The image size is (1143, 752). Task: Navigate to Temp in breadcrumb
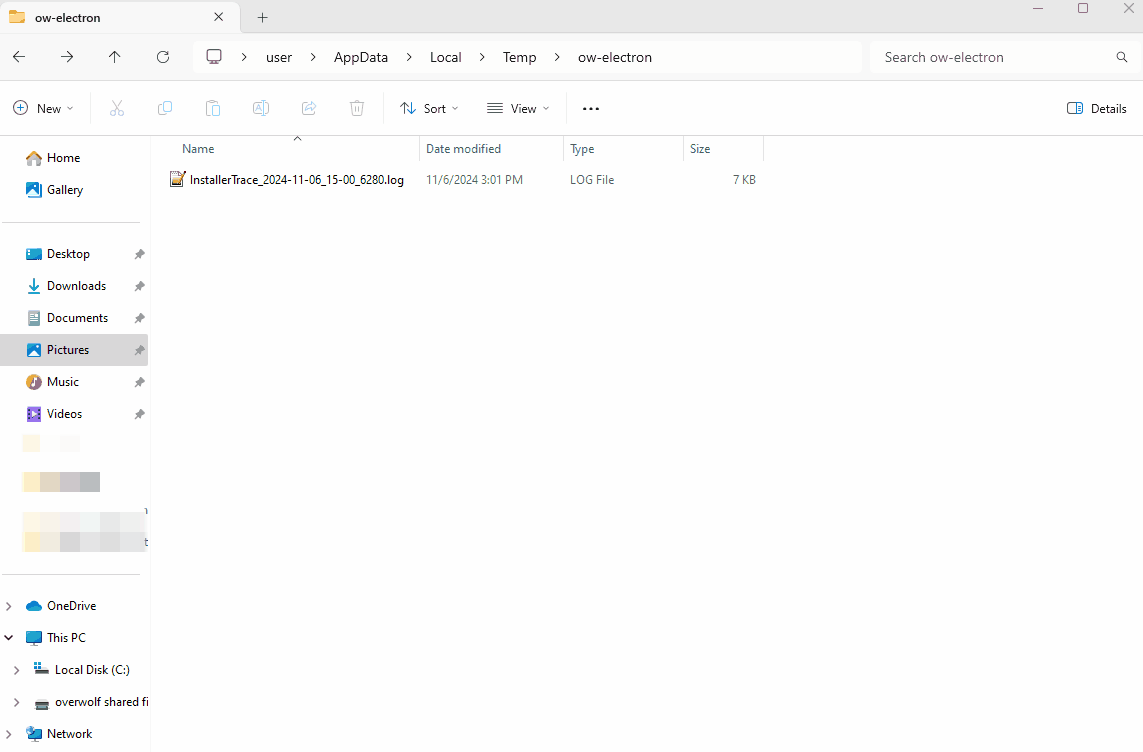point(519,58)
